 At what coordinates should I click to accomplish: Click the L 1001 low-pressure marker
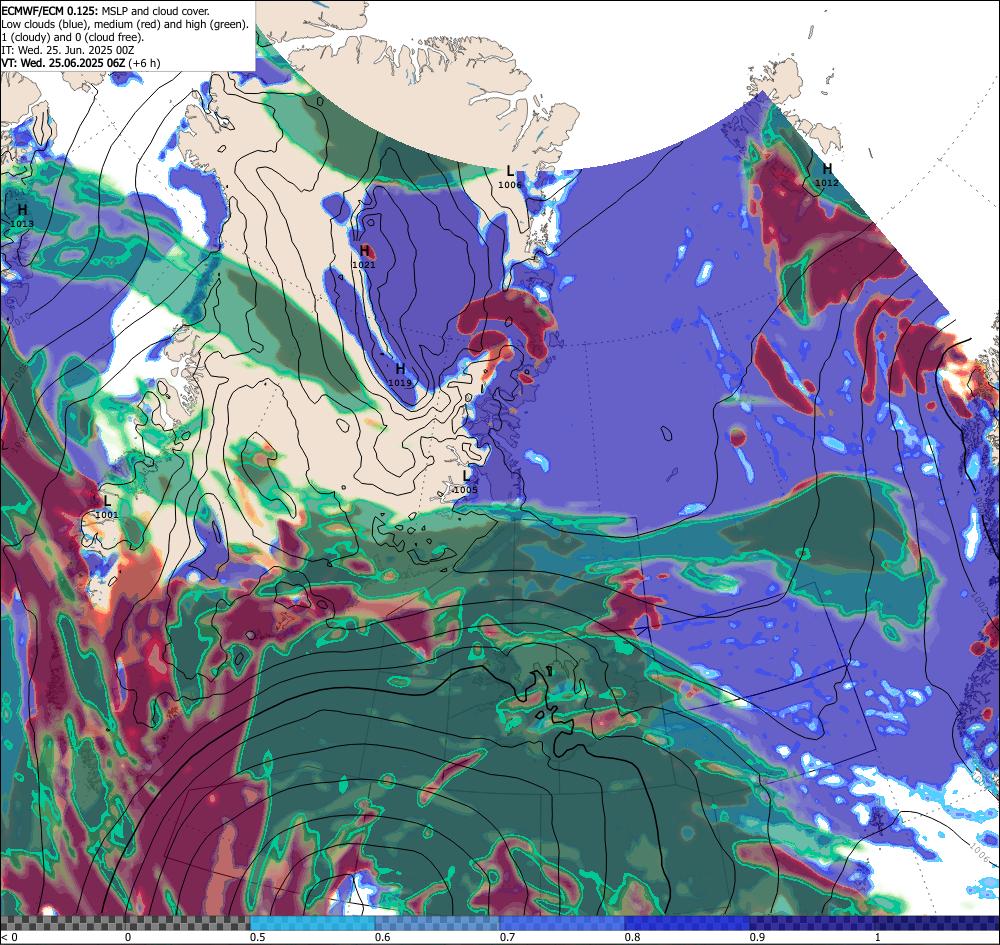(x=107, y=507)
